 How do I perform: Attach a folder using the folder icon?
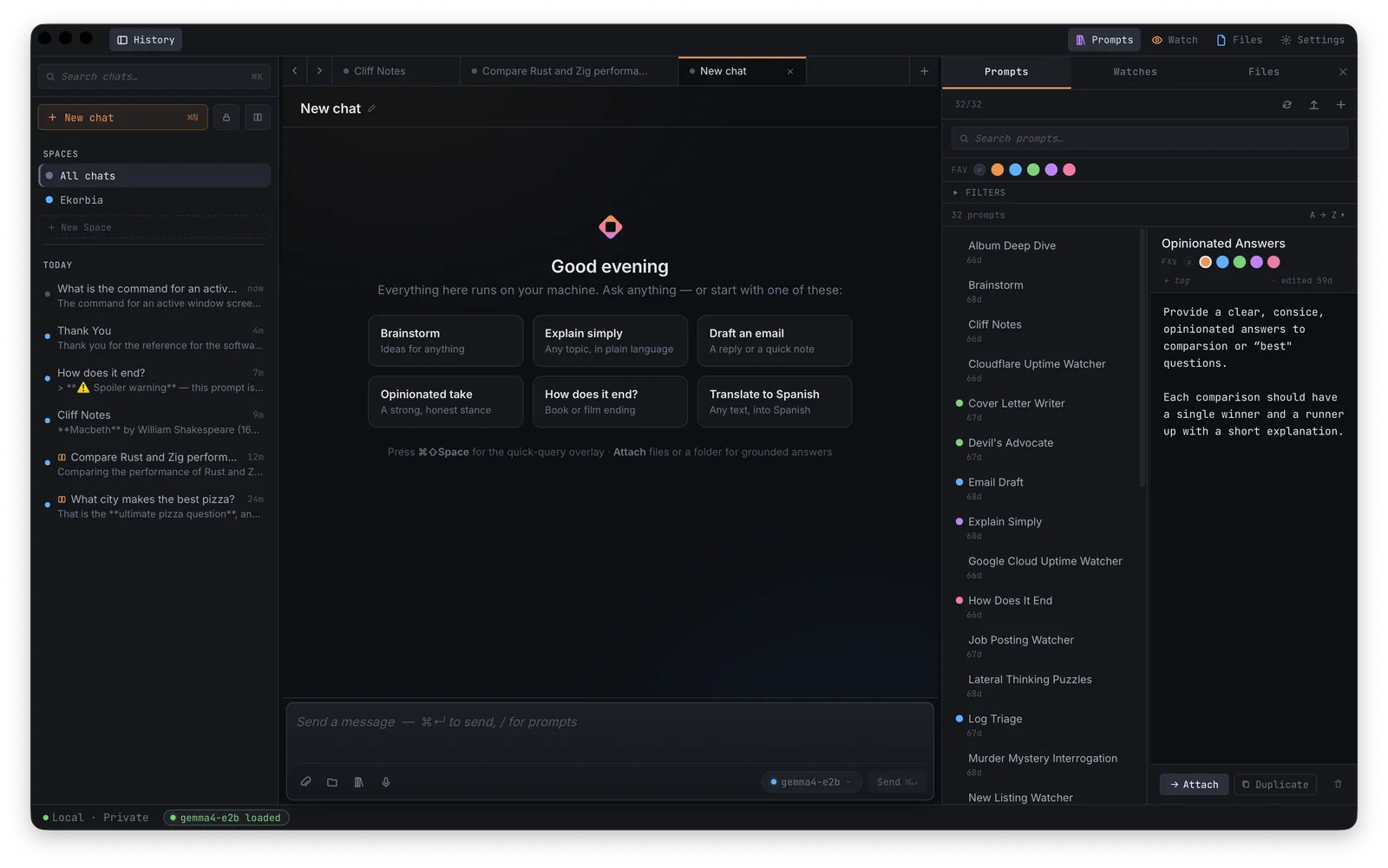(x=332, y=782)
